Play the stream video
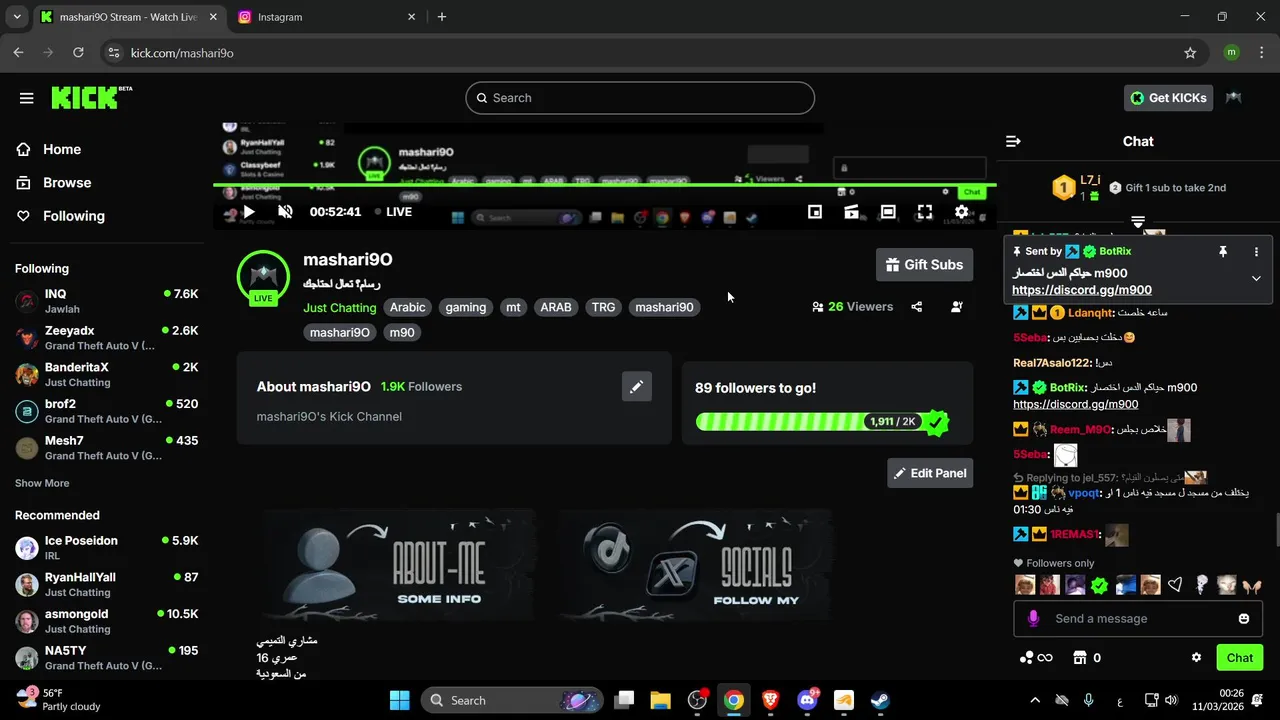This screenshot has width=1280, height=720. point(249,212)
